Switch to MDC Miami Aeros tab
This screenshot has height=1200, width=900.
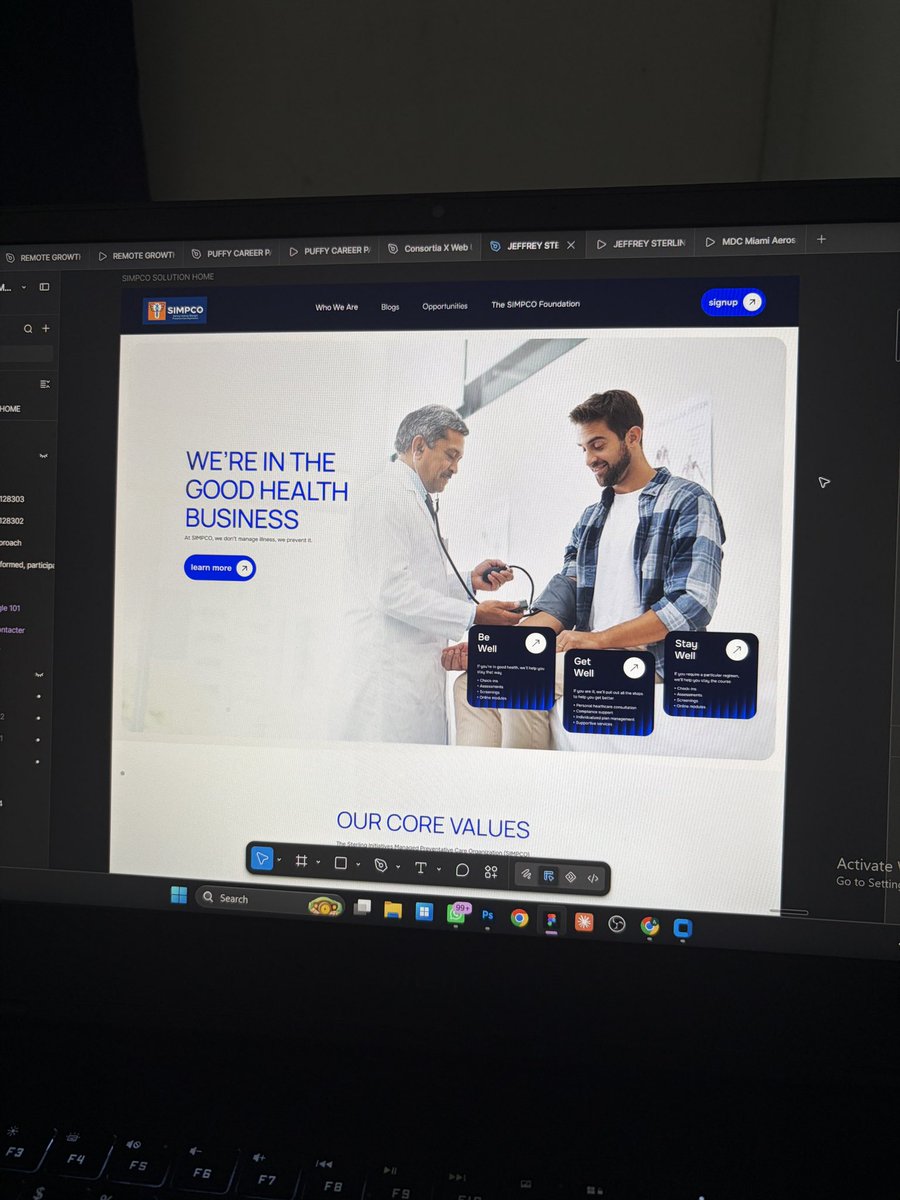point(750,241)
